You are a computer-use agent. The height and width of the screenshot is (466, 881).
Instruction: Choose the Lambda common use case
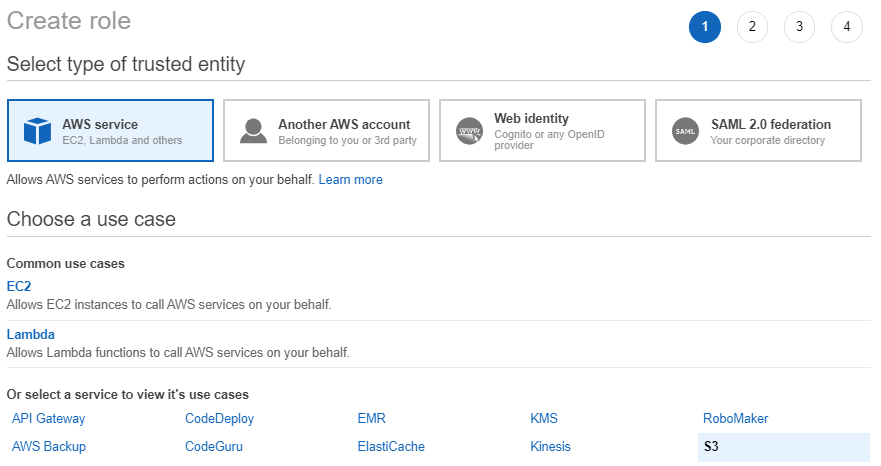30,334
